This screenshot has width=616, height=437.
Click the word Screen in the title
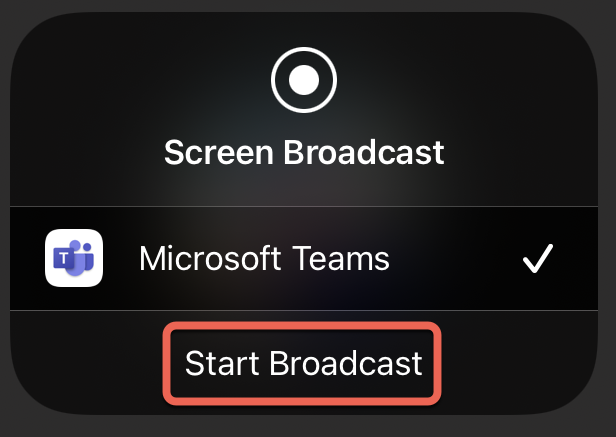[218, 152]
